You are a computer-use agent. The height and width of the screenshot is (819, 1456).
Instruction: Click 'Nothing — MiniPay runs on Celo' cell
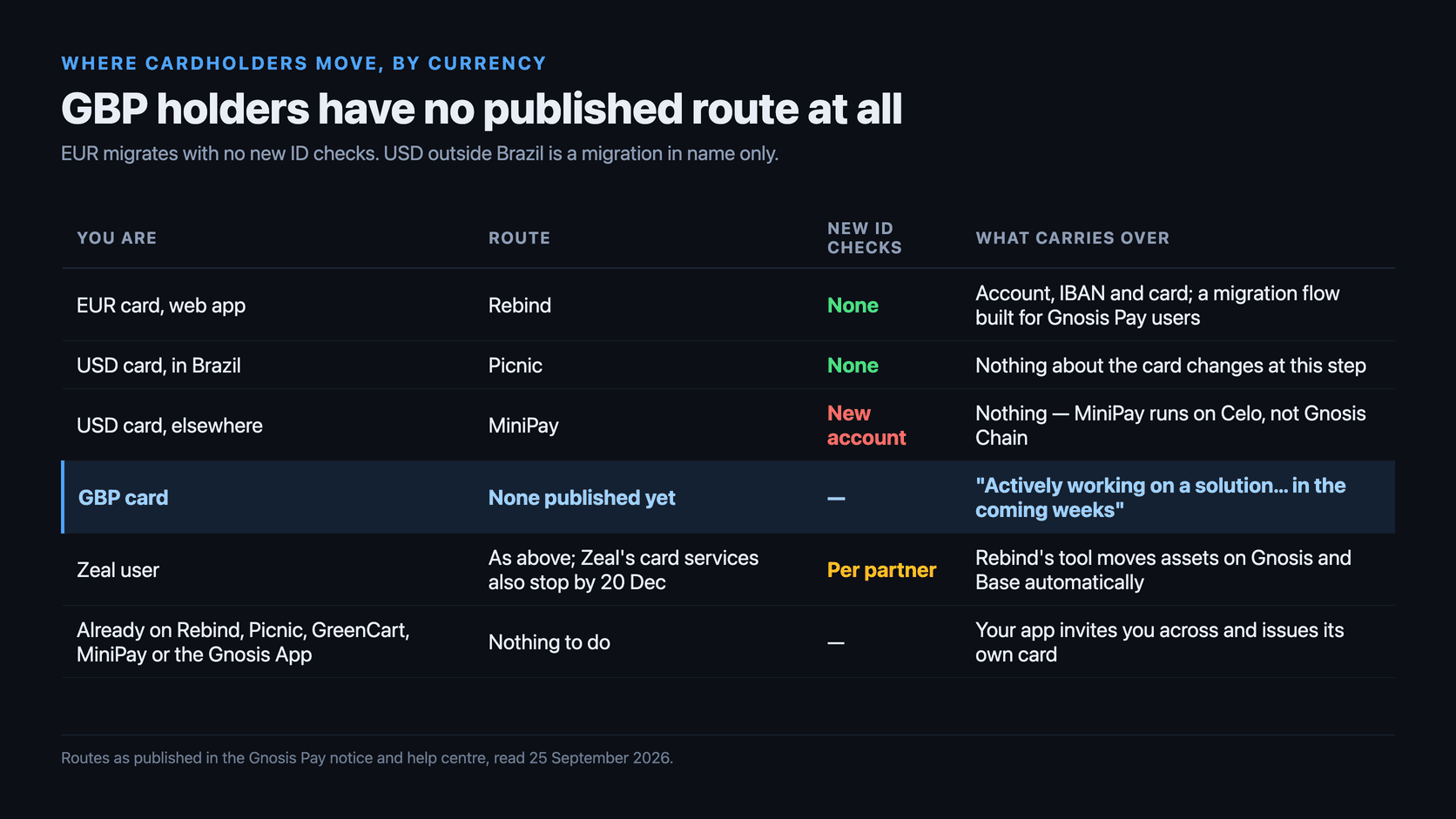click(1170, 426)
